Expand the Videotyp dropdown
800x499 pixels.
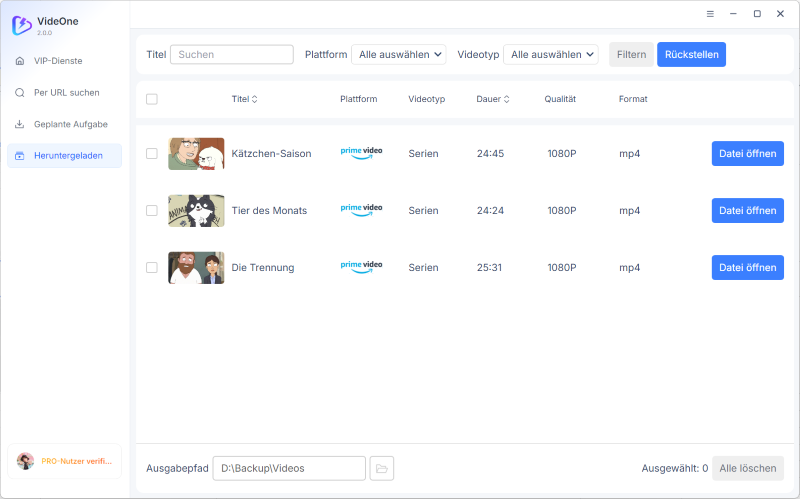pyautogui.click(x=551, y=55)
